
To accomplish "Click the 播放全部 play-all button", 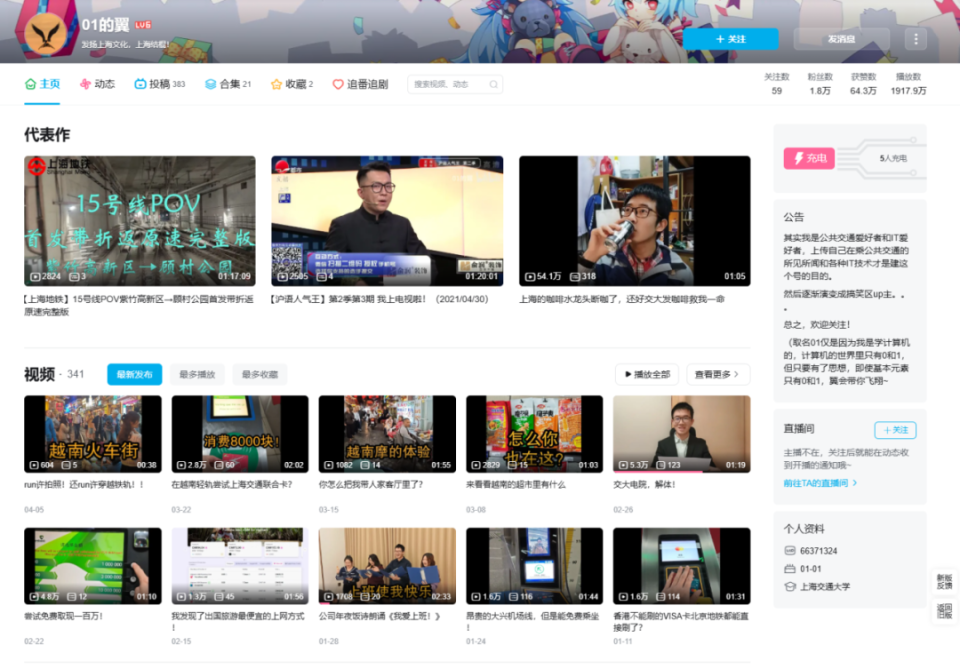I will [647, 375].
